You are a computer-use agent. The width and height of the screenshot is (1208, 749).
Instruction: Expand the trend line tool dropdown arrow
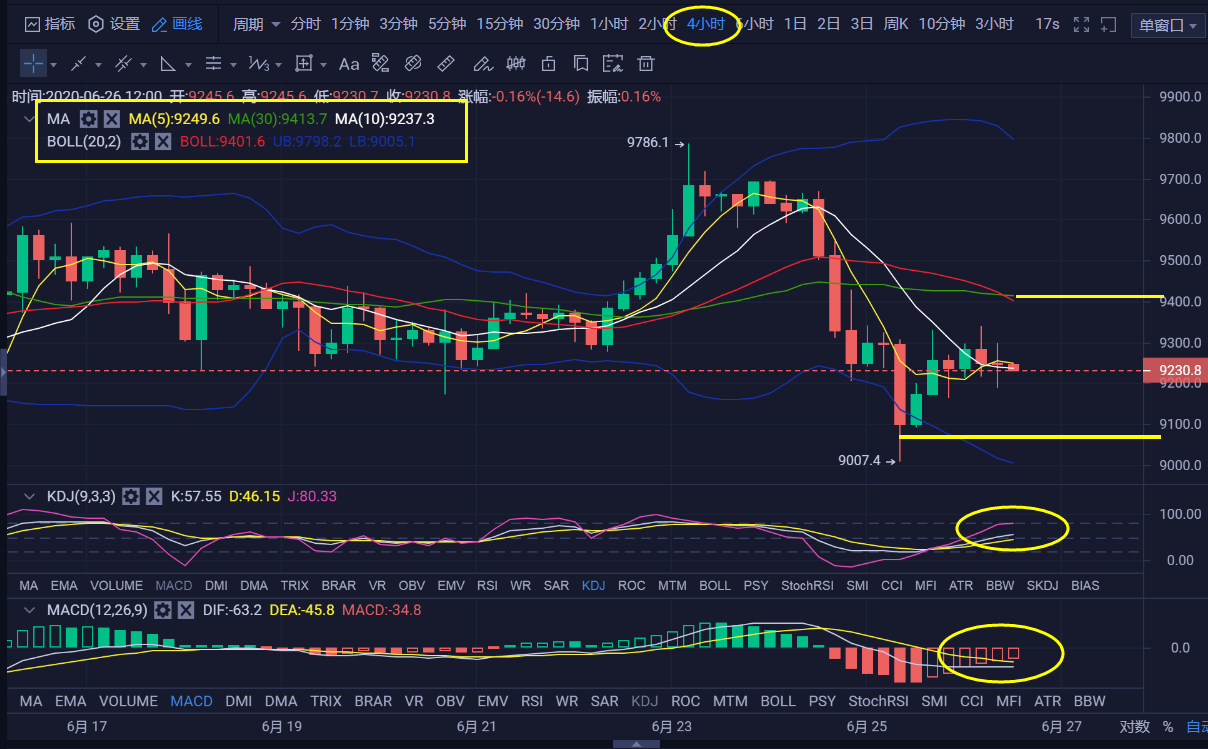tap(98, 65)
